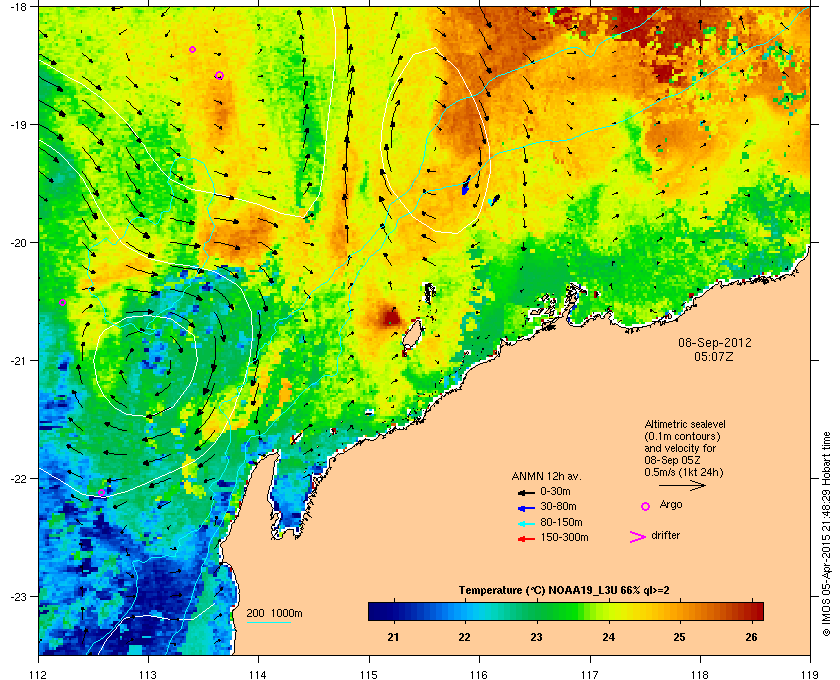
Task: Click the blue 30-80m arrow legend icon
Action: point(526,507)
